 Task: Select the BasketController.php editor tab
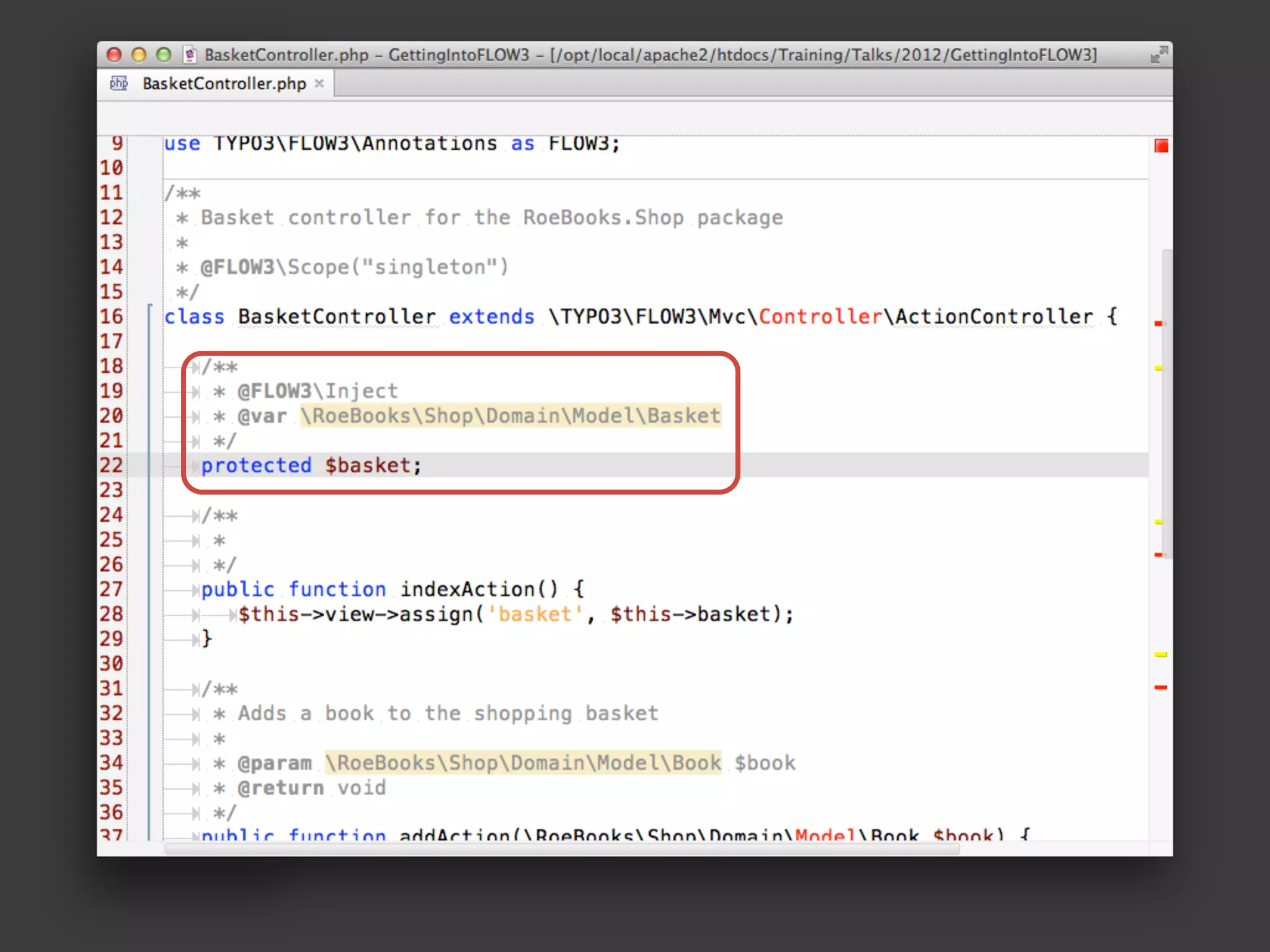(x=224, y=83)
